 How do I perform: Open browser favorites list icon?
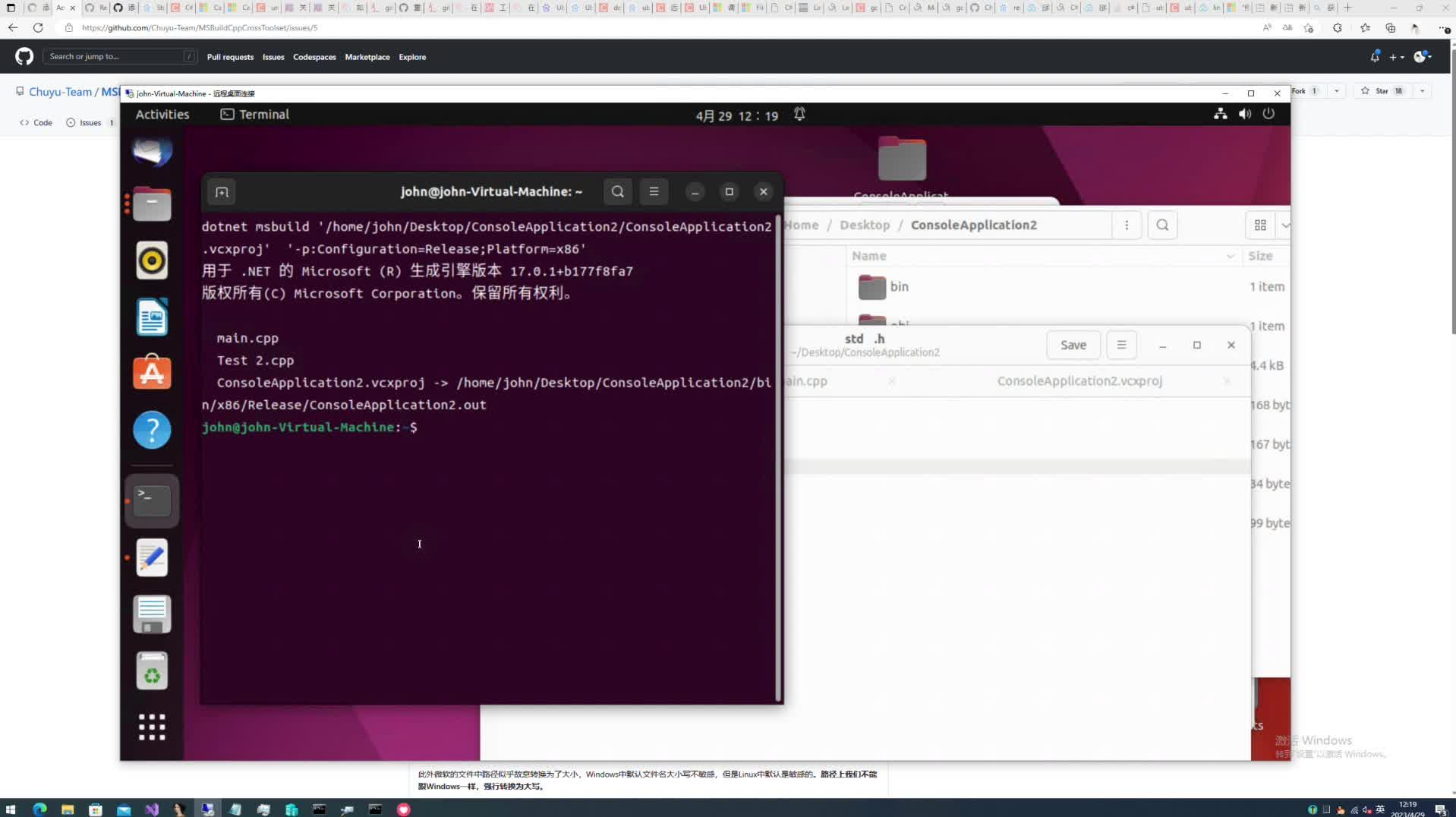tap(1365, 28)
